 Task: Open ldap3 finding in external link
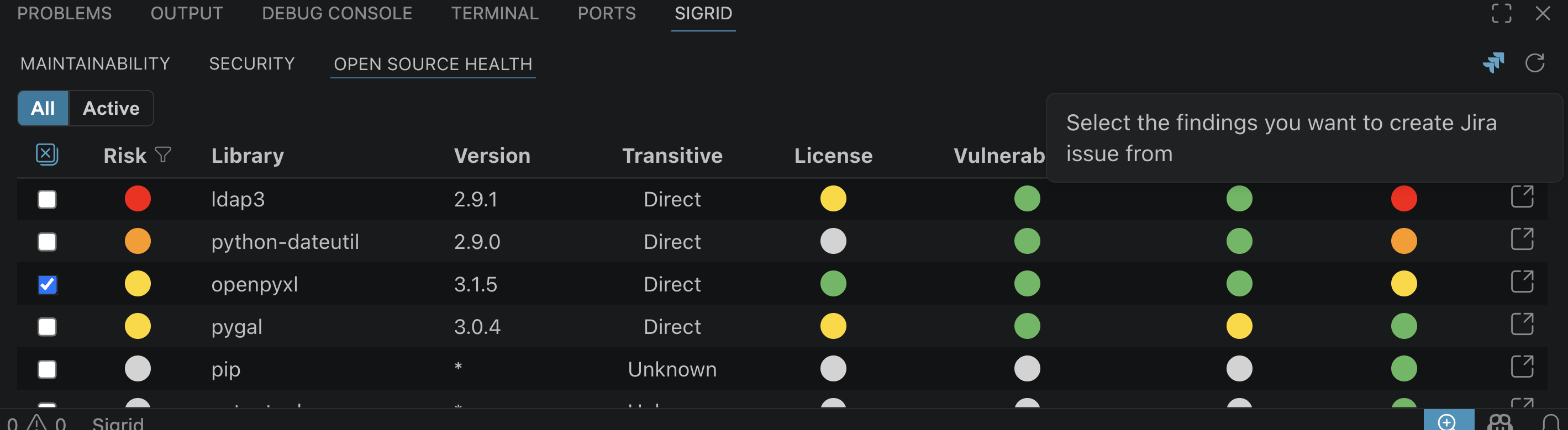pos(1522,197)
